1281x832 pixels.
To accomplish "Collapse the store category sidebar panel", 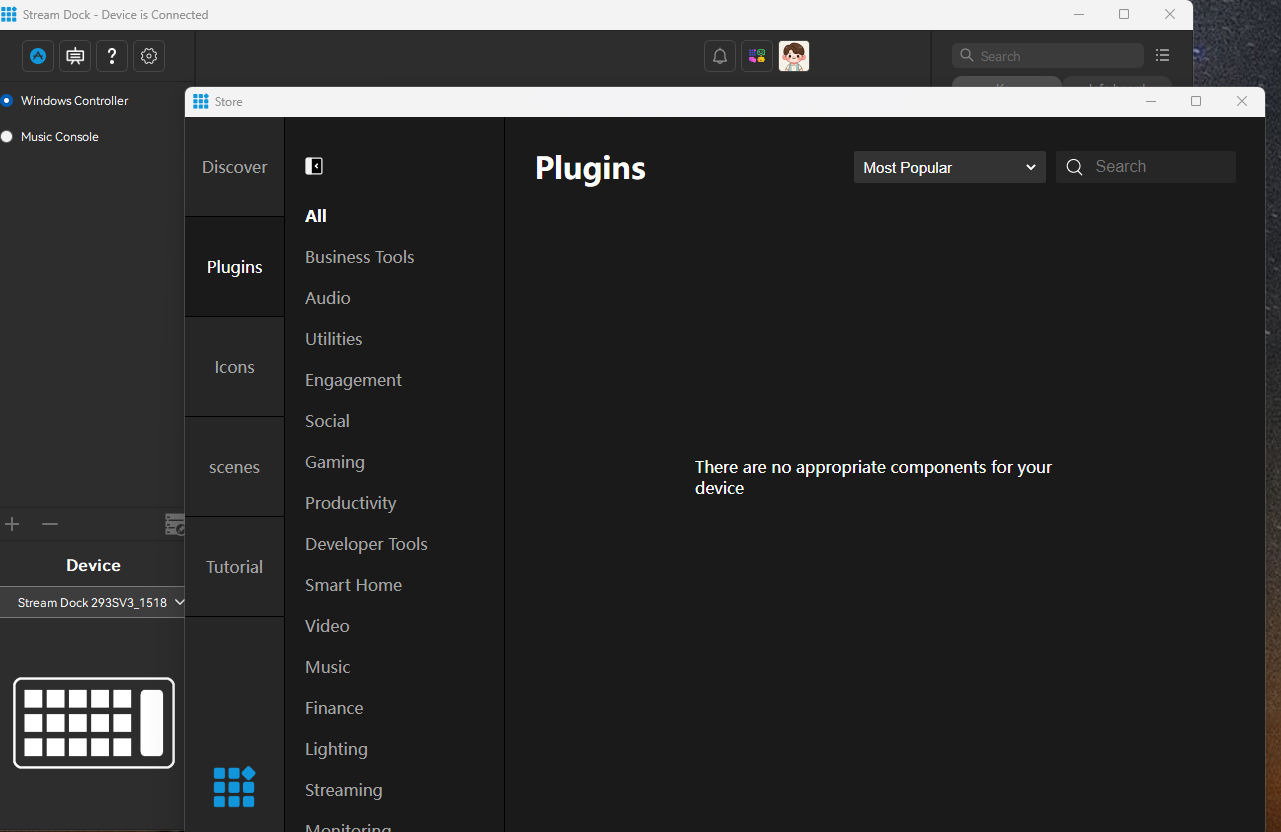I will point(314,166).
